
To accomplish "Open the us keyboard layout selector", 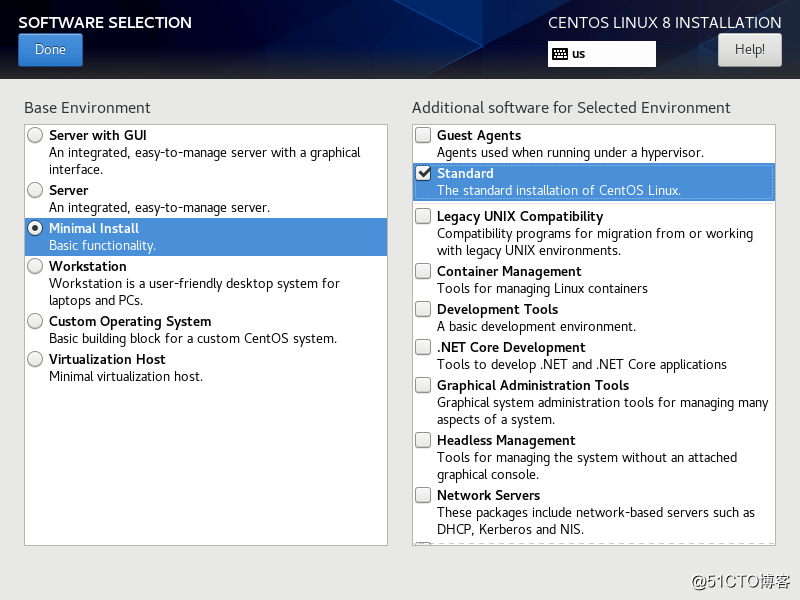I will pyautogui.click(x=602, y=54).
